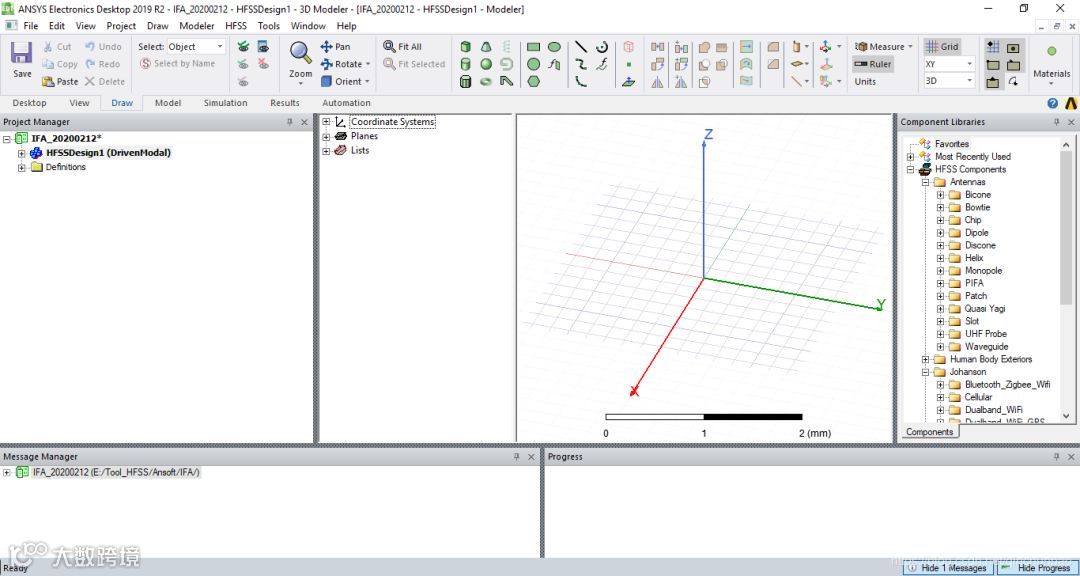Image resolution: width=1080 pixels, height=576 pixels.
Task: Click the Units button
Action: point(866,81)
